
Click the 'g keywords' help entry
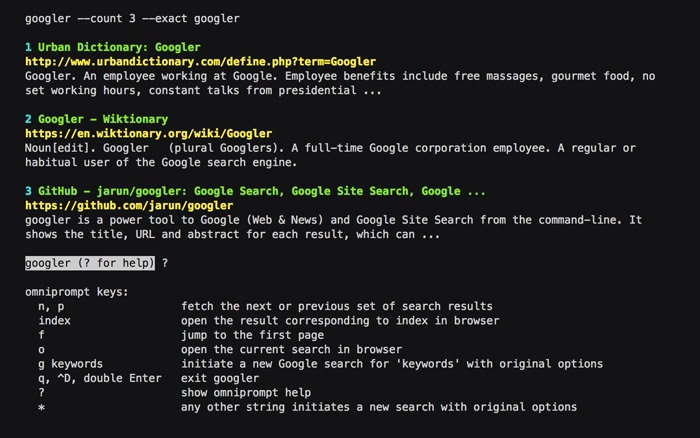tap(70, 364)
